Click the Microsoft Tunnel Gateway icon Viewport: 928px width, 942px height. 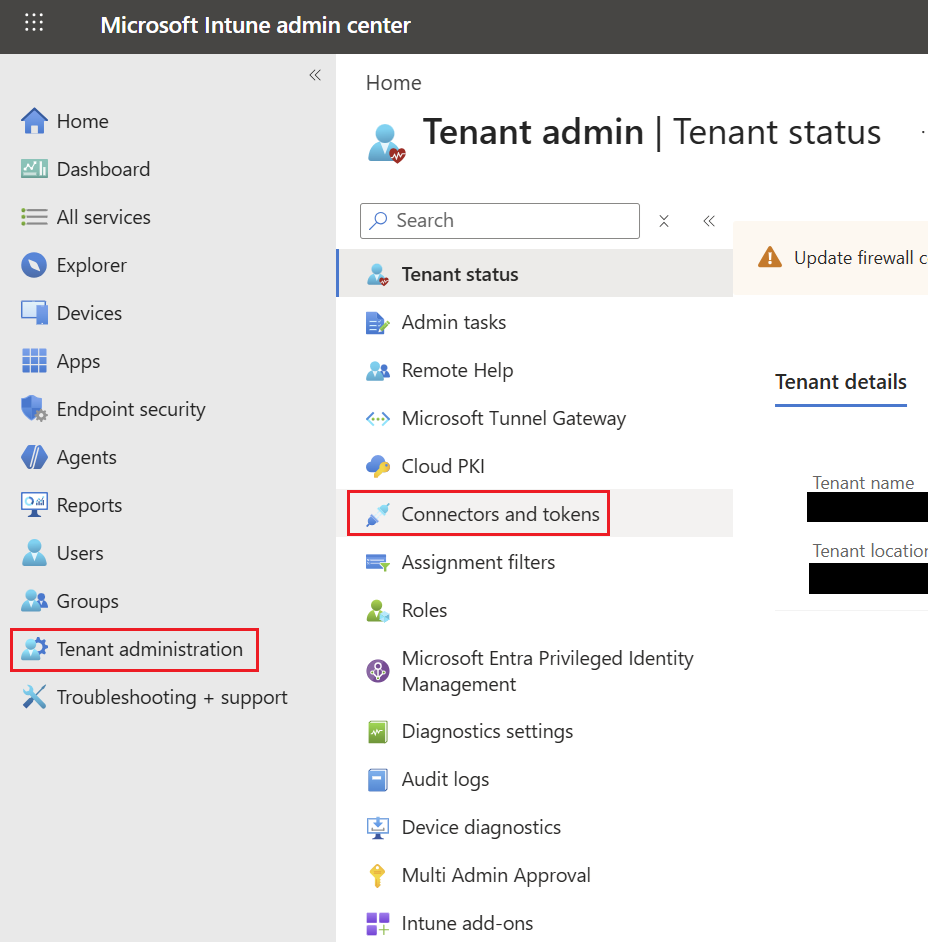(378, 419)
